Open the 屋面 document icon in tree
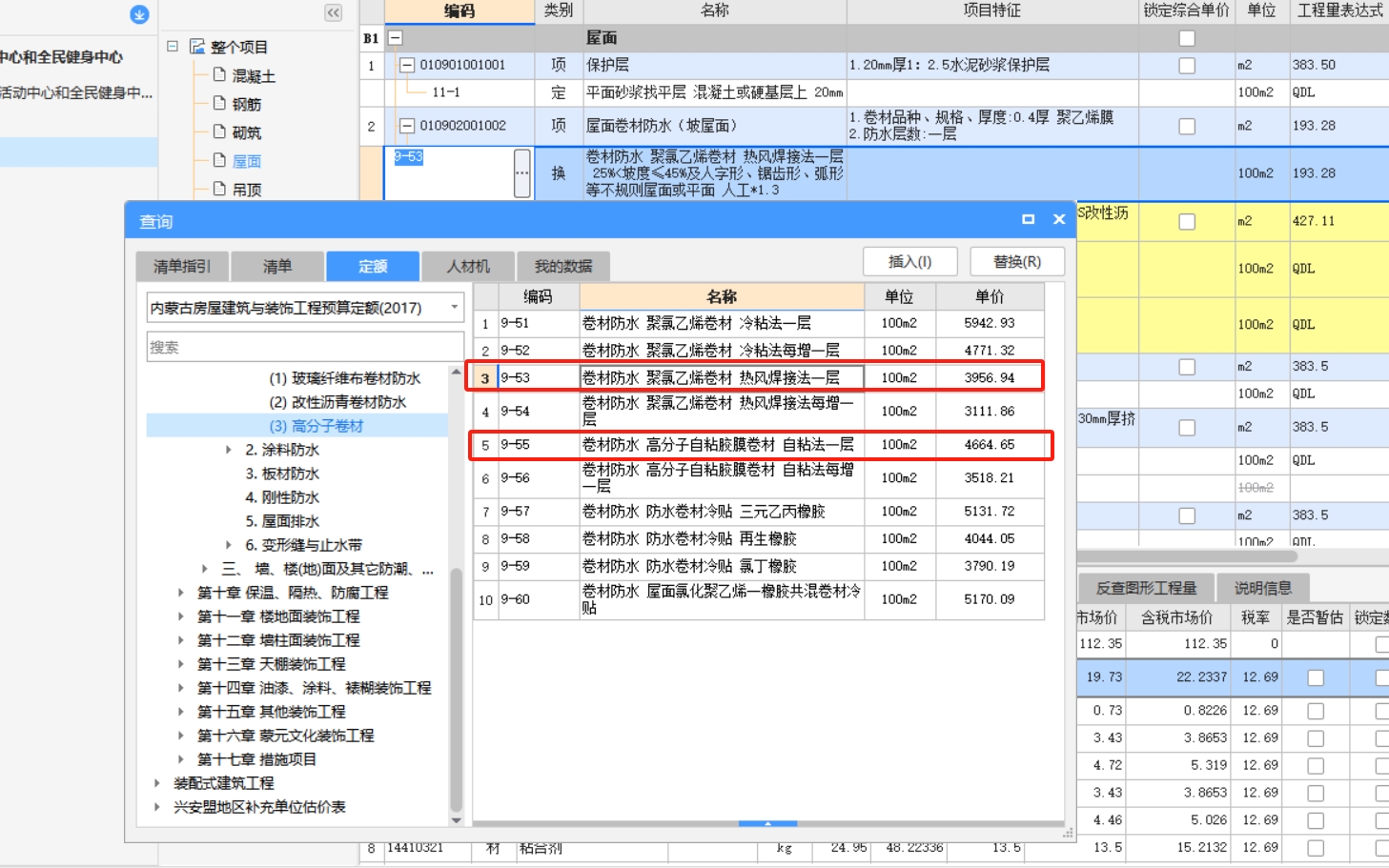Screen dimensions: 1389x868 coord(219,160)
